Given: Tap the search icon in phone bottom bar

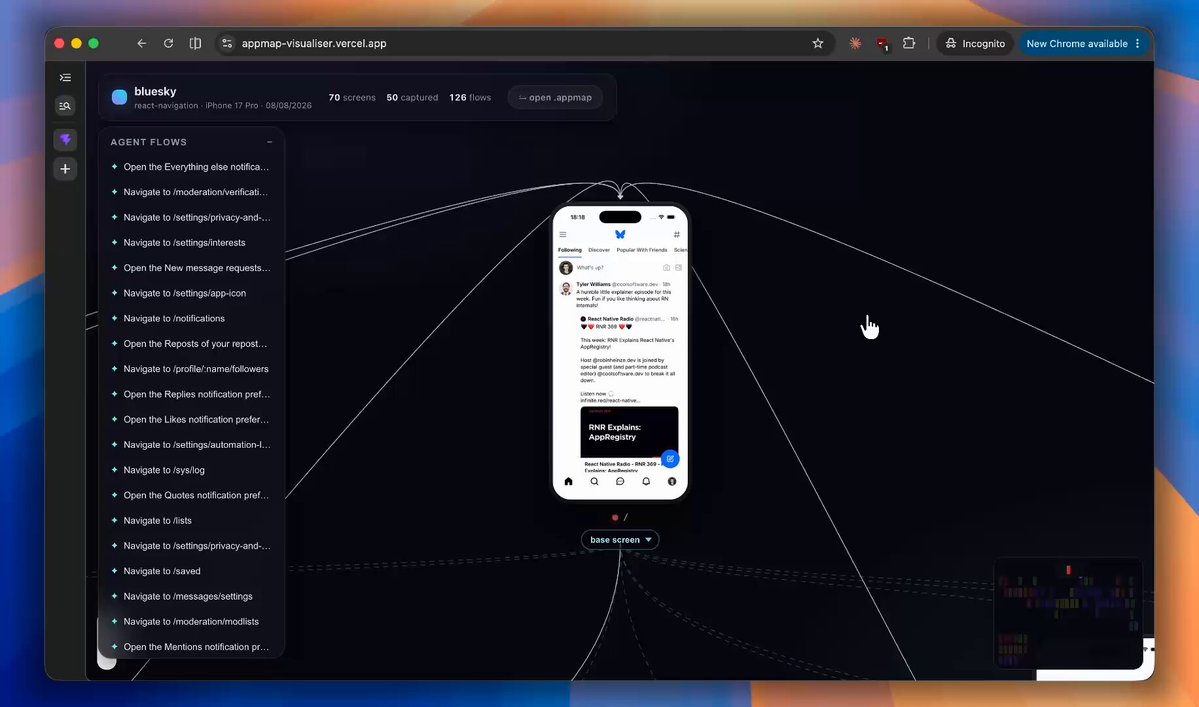Looking at the screenshot, I should [594, 482].
